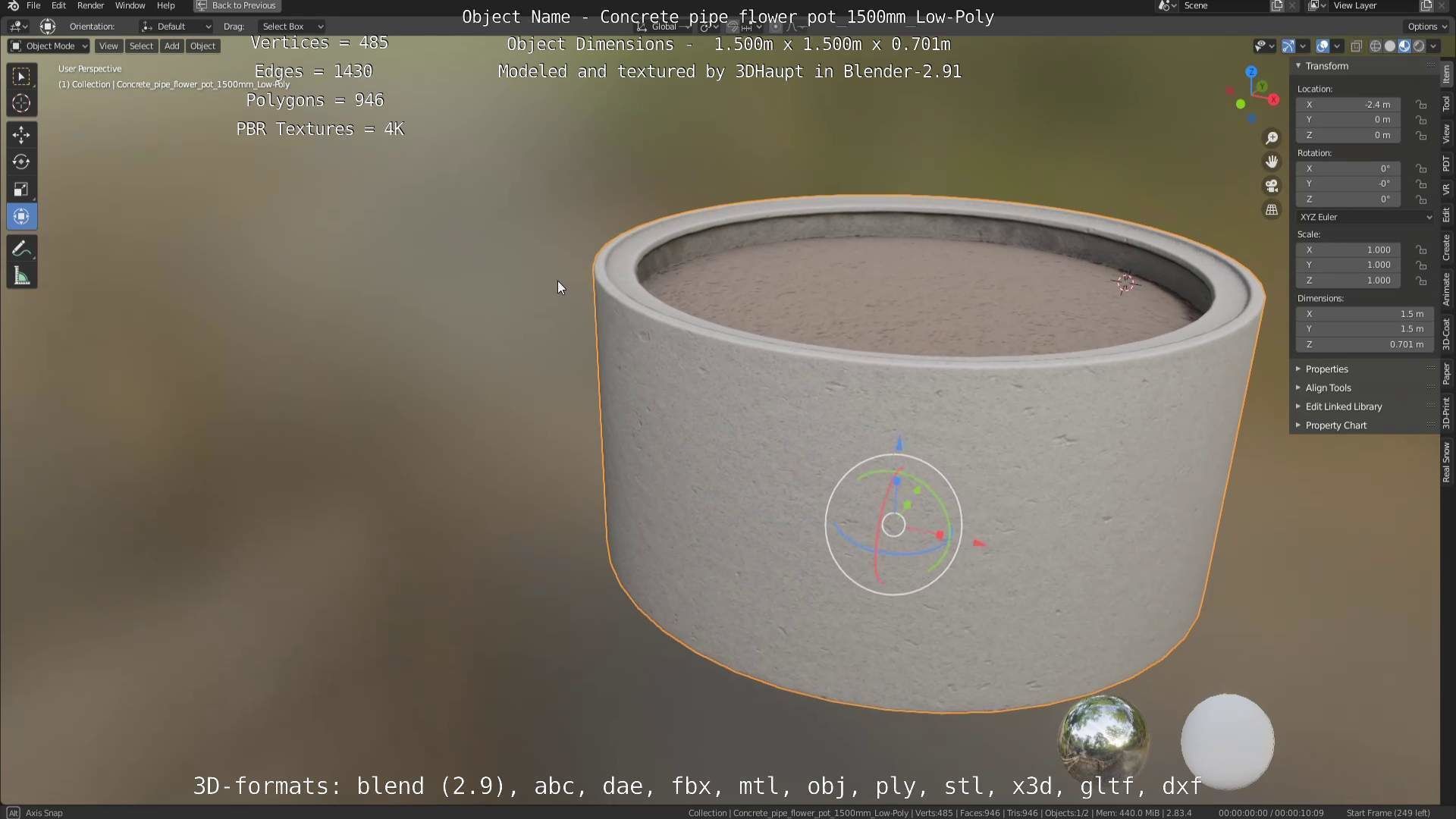Lock the Rotation Z value
Image resolution: width=1456 pixels, height=819 pixels.
pyautogui.click(x=1422, y=199)
